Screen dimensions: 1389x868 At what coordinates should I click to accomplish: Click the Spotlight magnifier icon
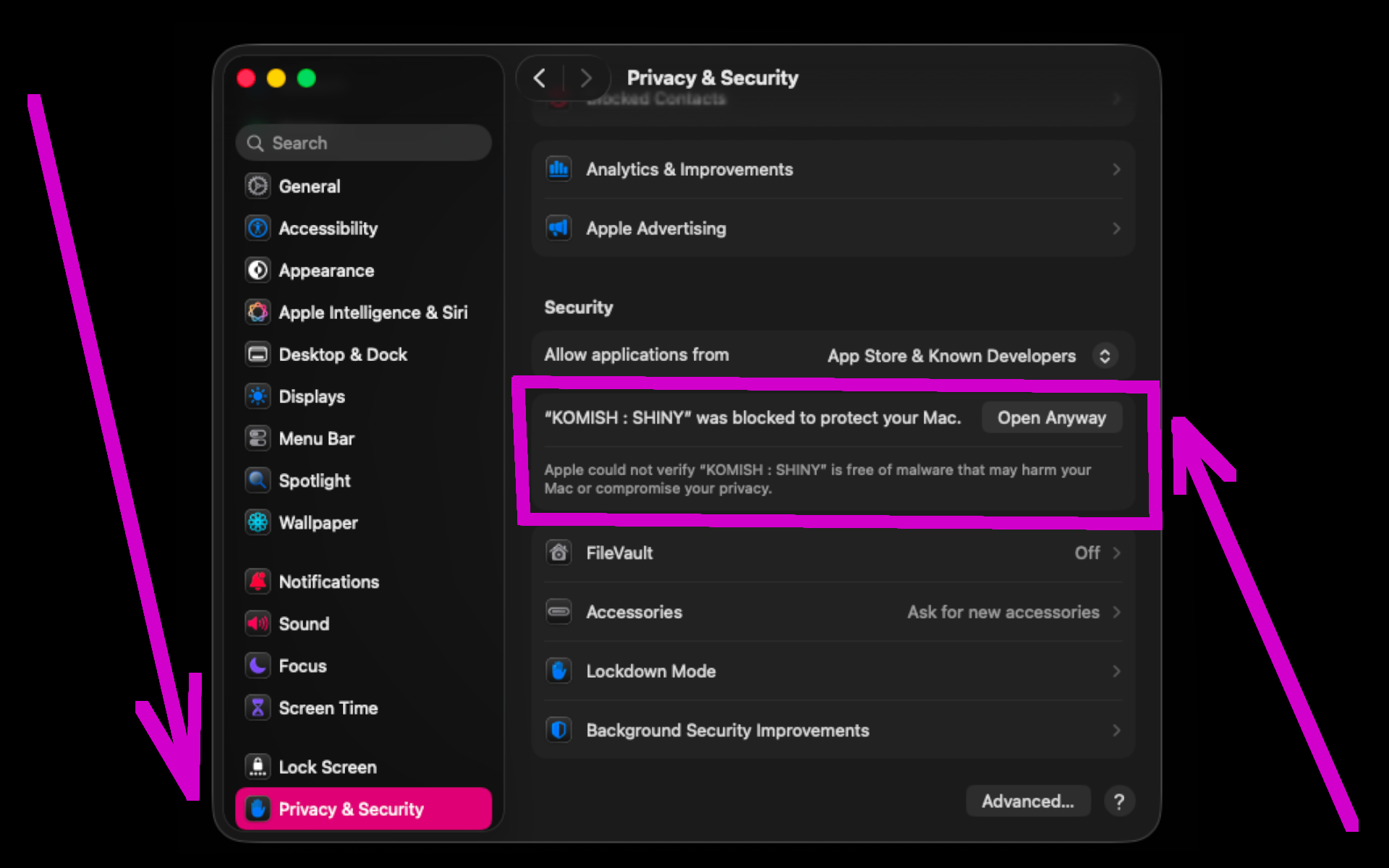(x=258, y=480)
